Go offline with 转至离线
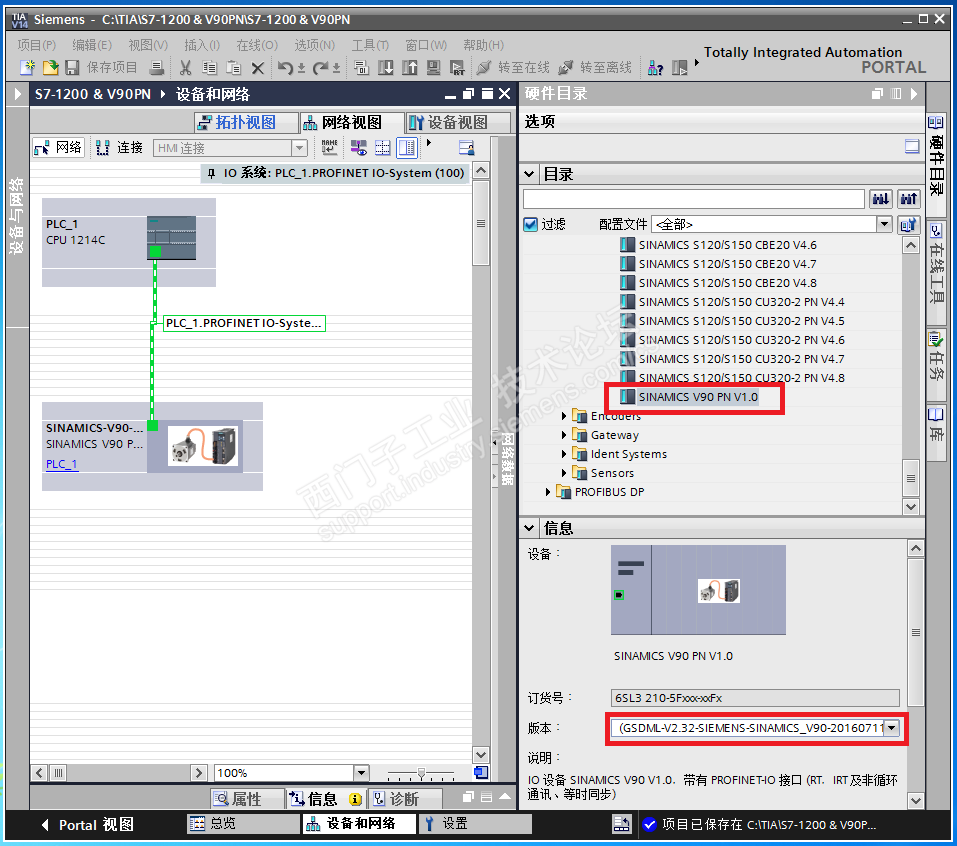This screenshot has width=957, height=846. click(595, 68)
